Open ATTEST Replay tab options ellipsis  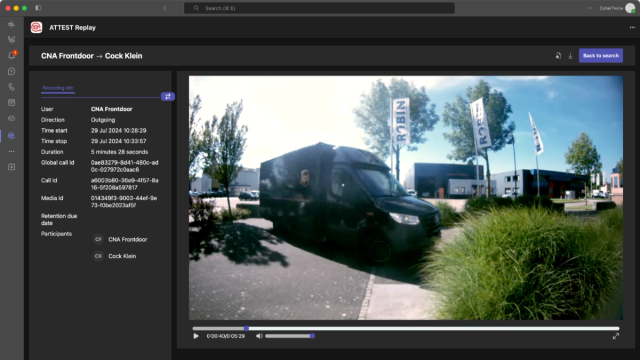coord(632,27)
